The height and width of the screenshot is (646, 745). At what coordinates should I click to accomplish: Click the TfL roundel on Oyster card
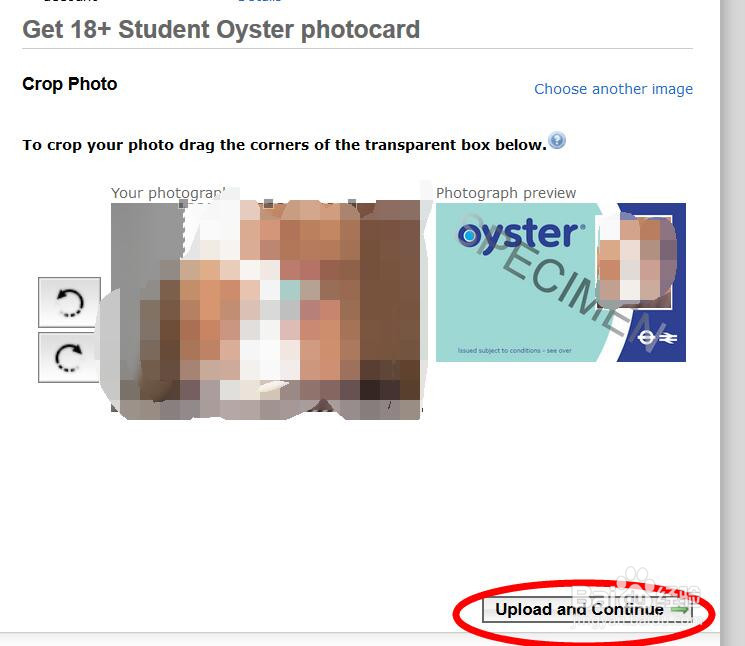point(646,338)
